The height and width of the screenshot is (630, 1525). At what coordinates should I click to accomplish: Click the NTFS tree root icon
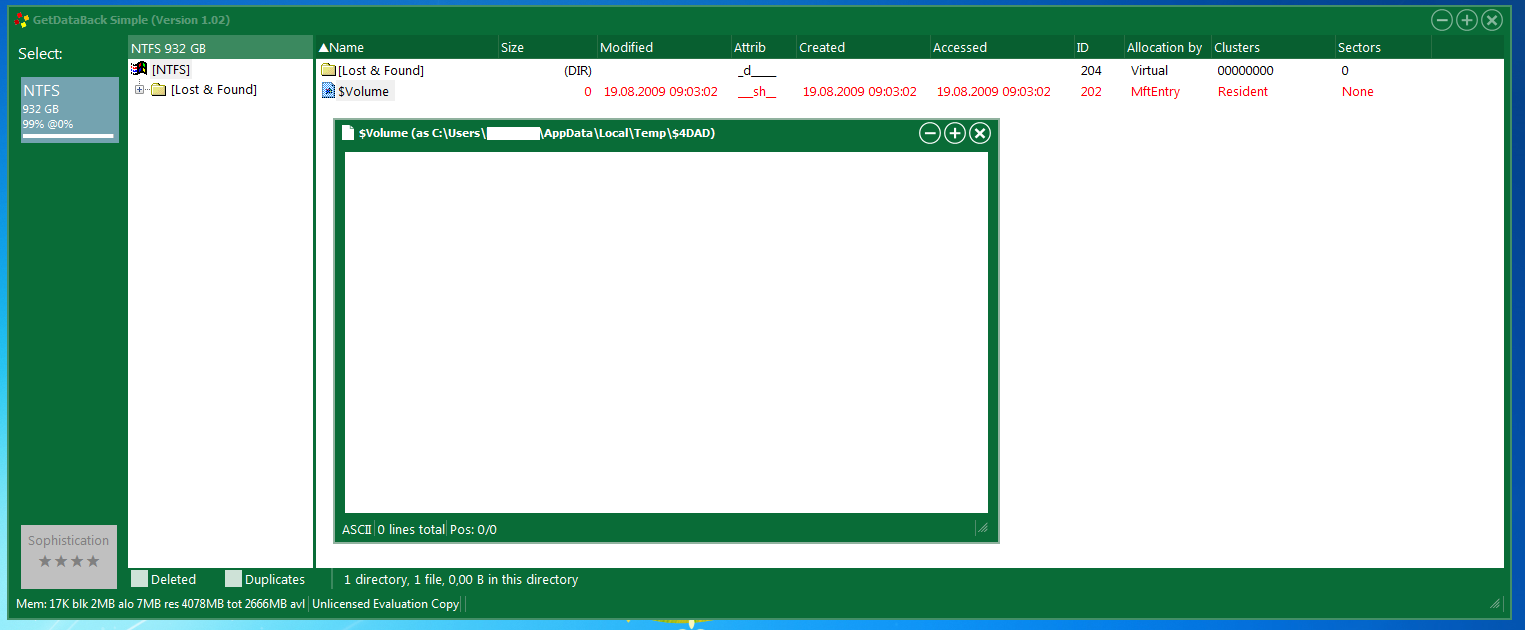pyautogui.click(x=140, y=69)
